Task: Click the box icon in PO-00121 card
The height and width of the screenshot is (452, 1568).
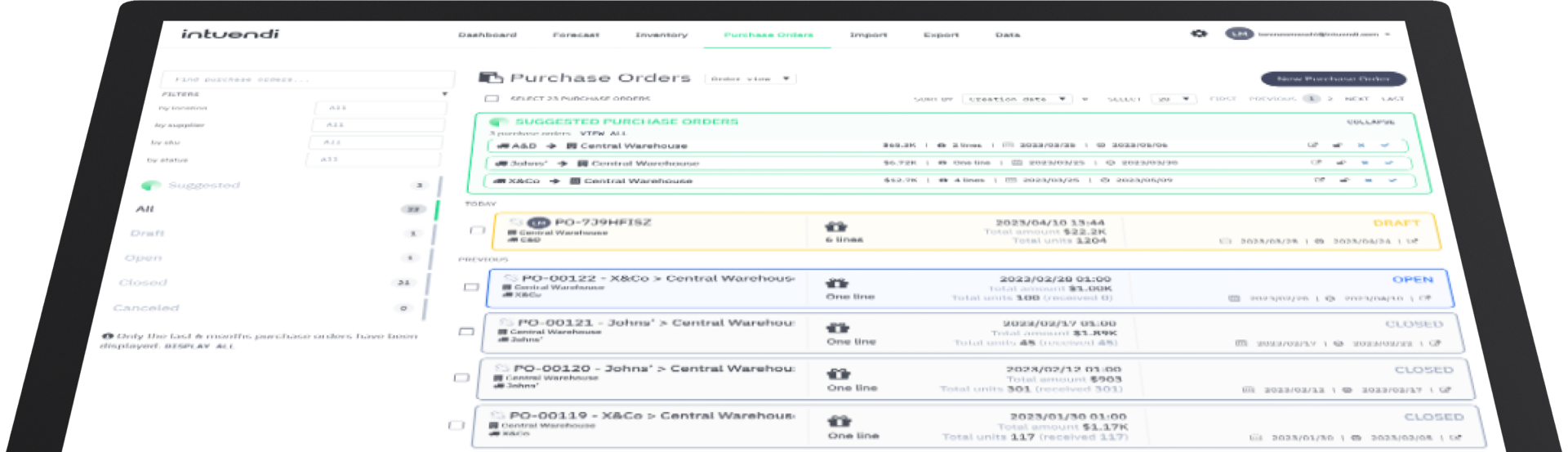Action: coord(838,328)
